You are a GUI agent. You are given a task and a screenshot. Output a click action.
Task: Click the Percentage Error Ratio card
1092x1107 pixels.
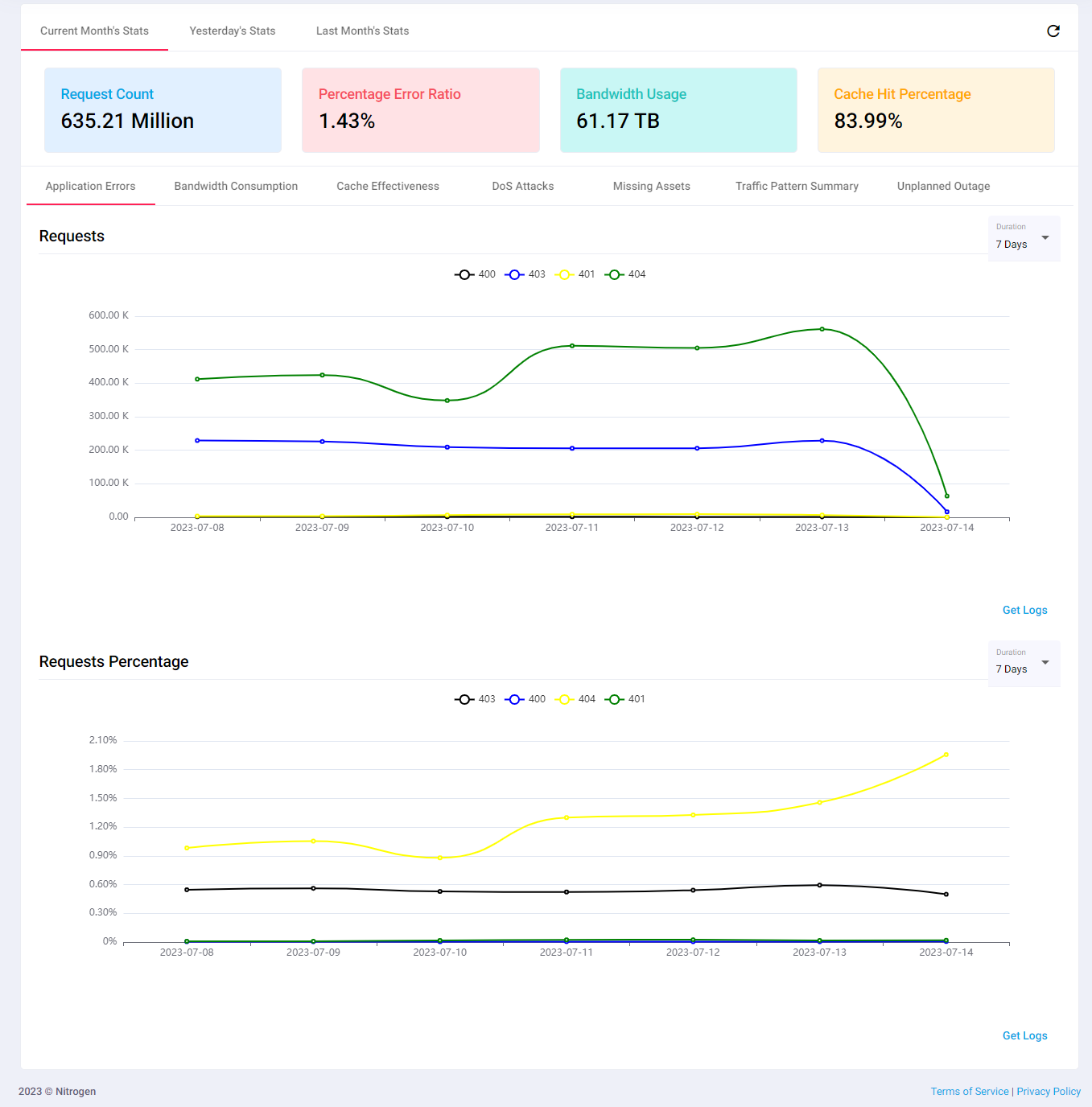coord(420,110)
